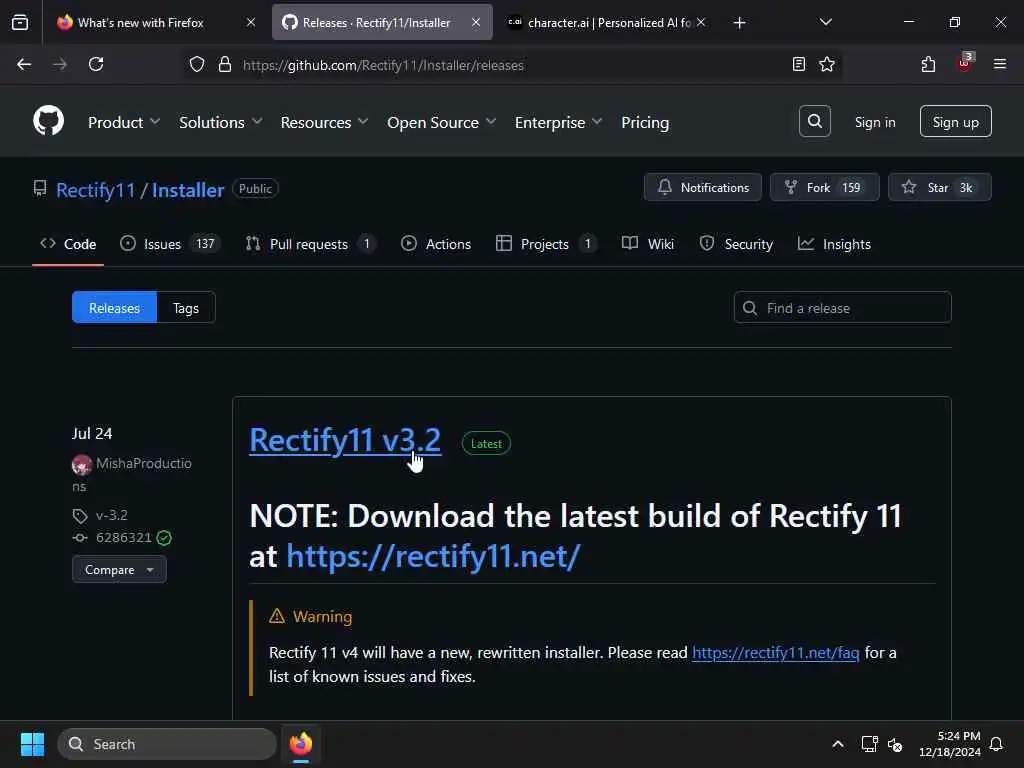Open the Windows Start menu
The height and width of the screenshot is (768, 1024).
coord(32,744)
